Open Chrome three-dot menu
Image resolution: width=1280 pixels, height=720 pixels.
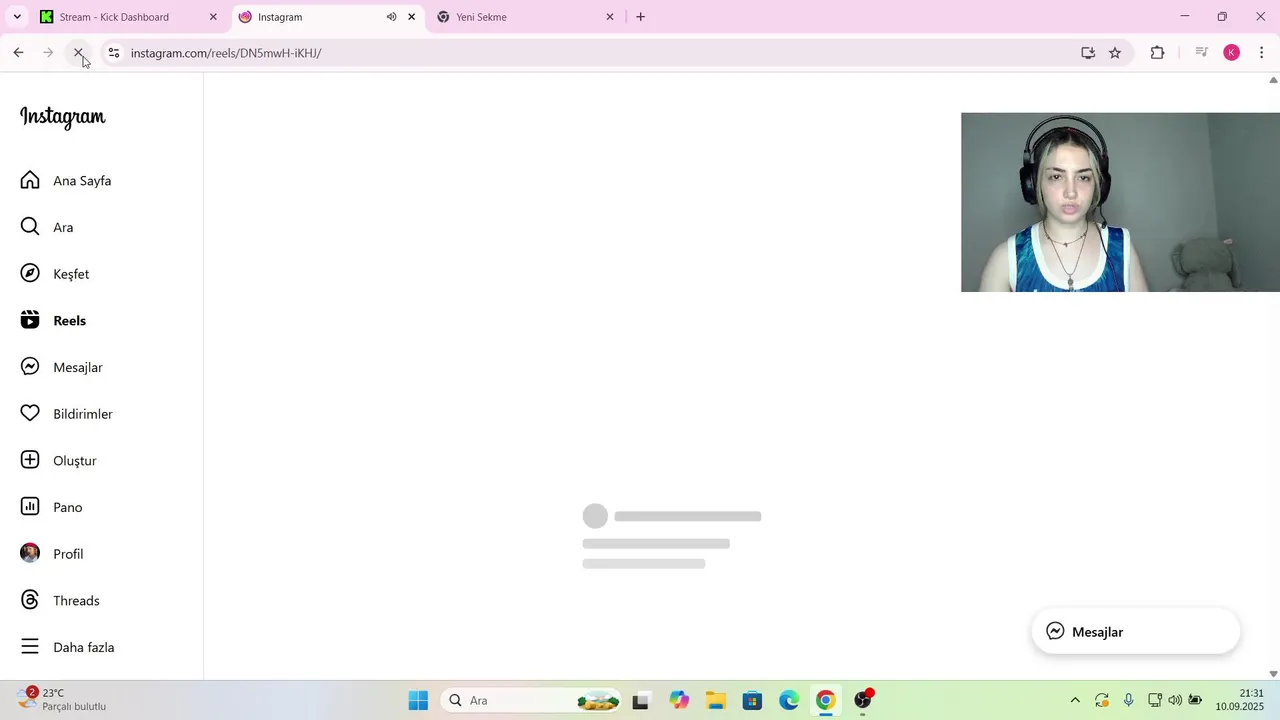(x=1261, y=53)
